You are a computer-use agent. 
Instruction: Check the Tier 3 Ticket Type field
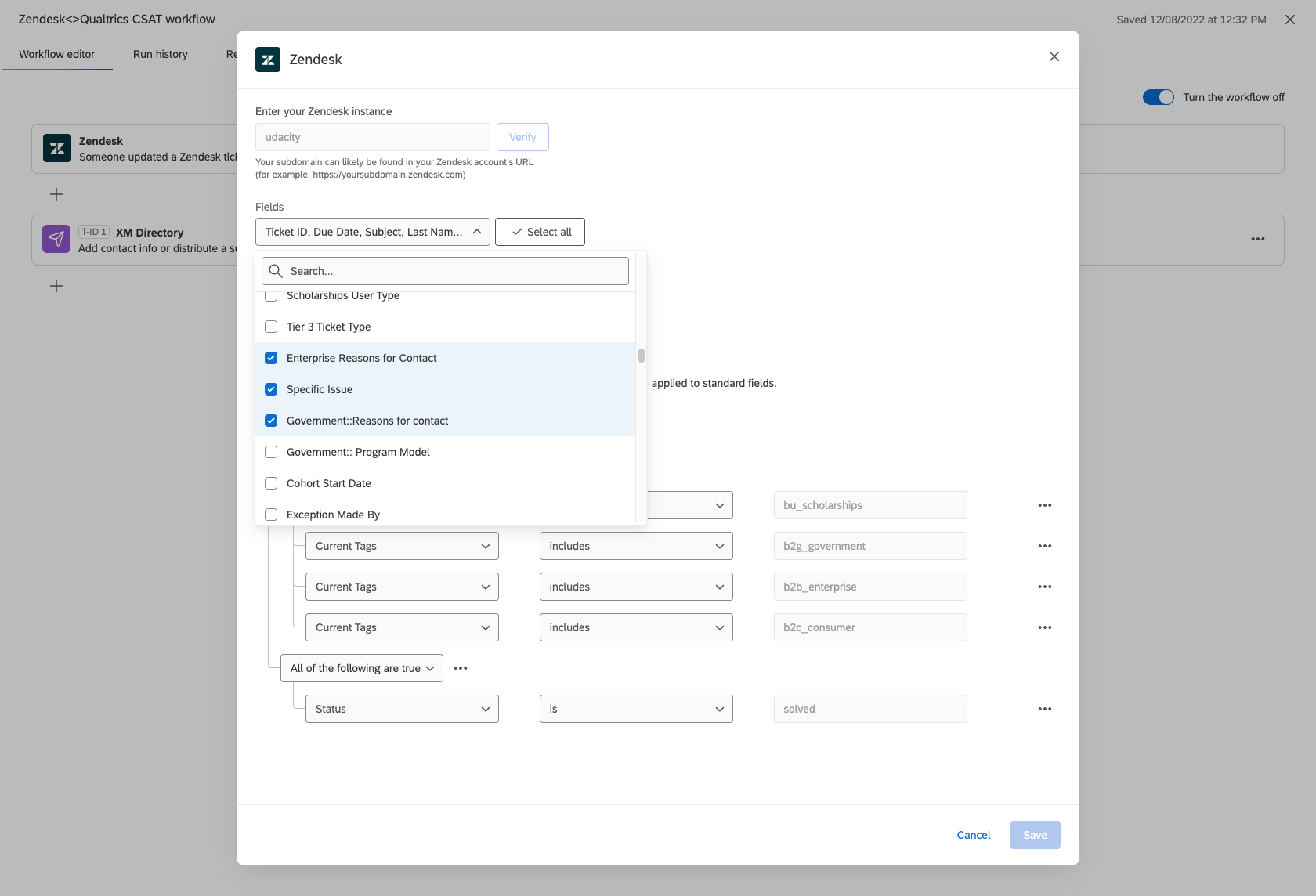[271, 327]
